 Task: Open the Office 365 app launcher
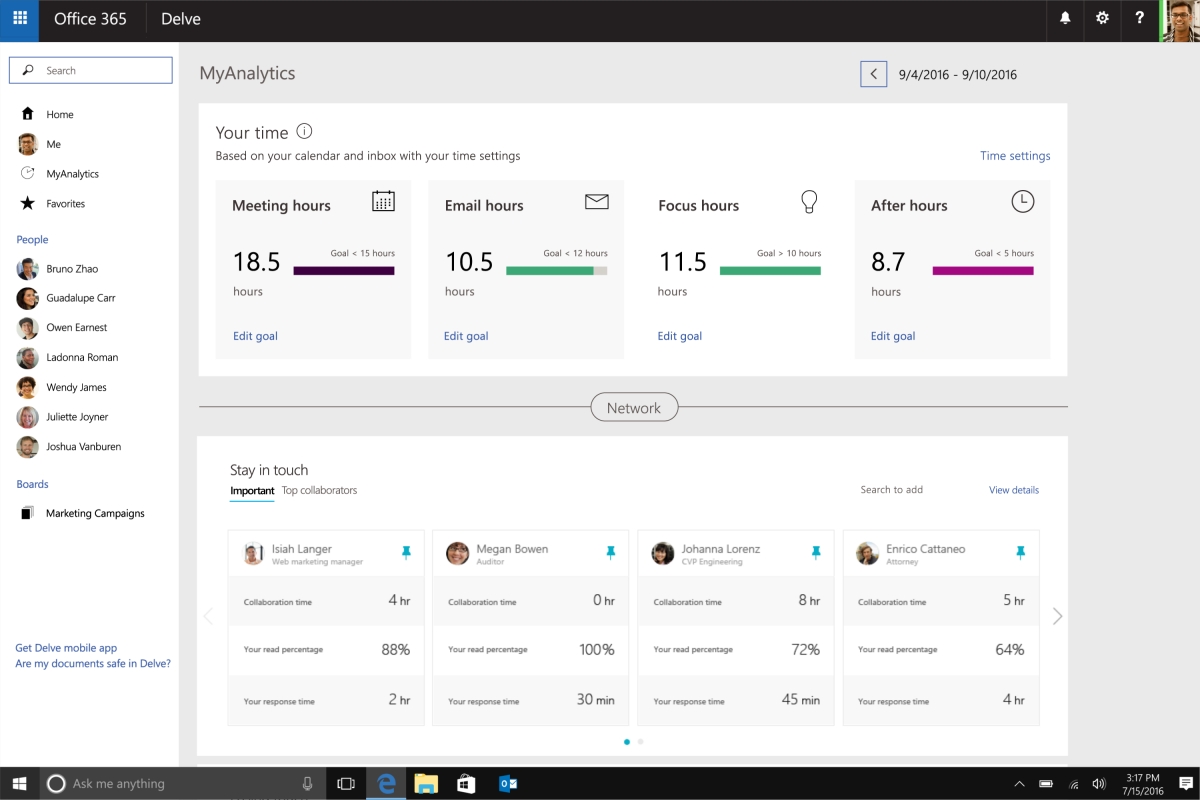[19, 20]
